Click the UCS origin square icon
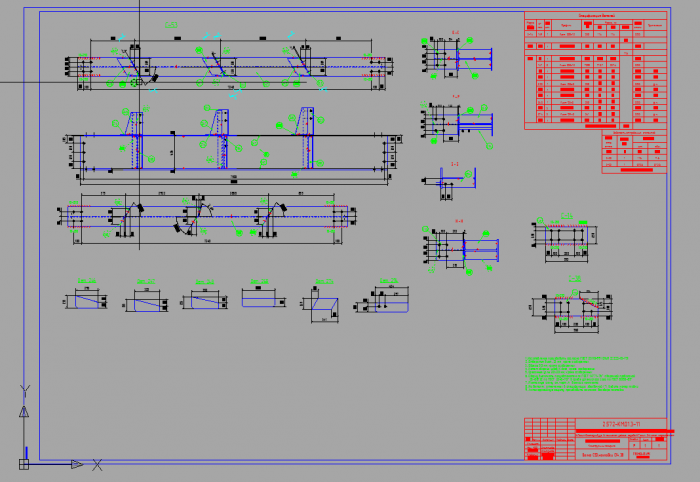The height and width of the screenshot is (482, 700). [24, 464]
